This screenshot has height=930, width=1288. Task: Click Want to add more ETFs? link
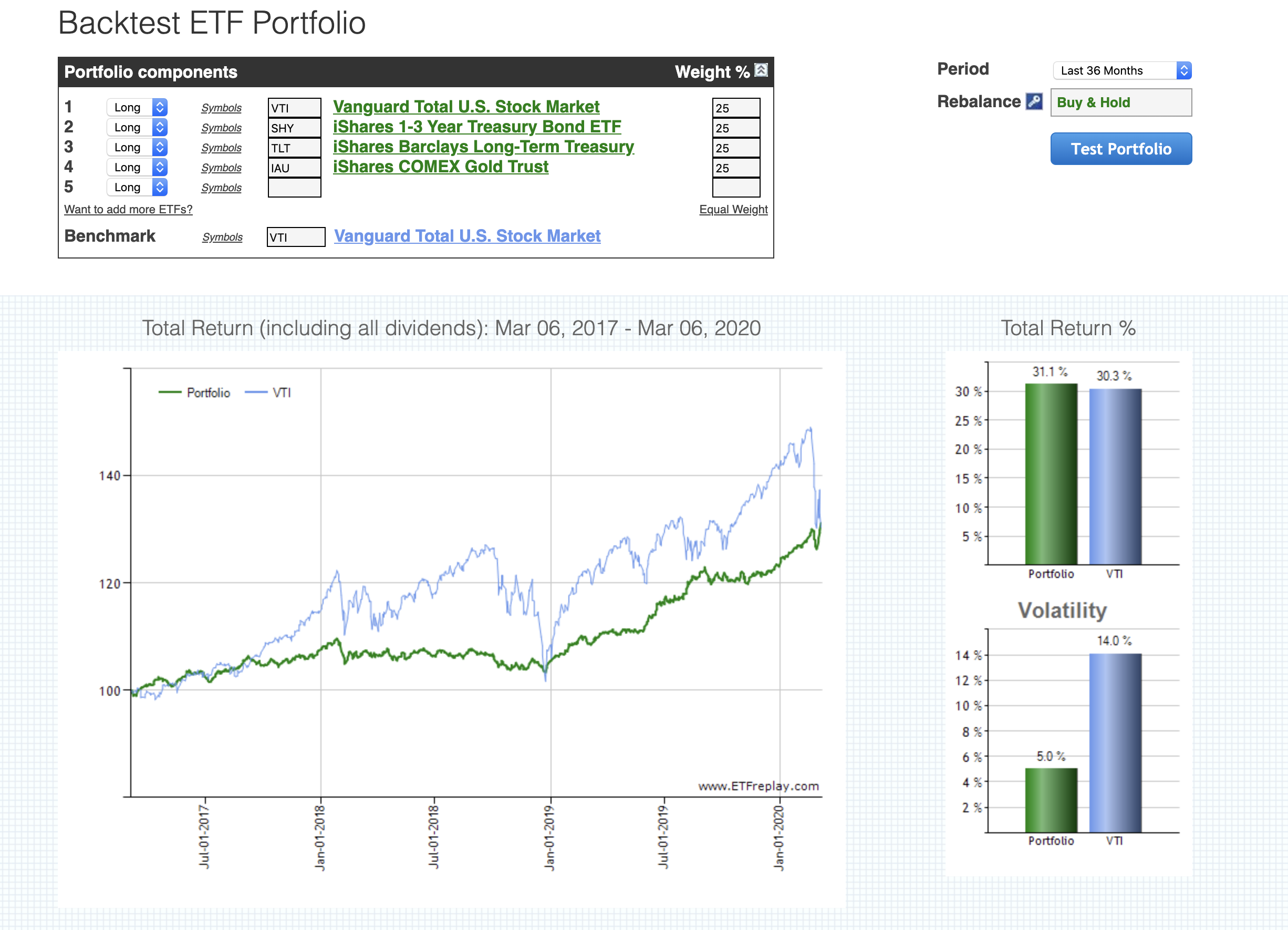128,209
